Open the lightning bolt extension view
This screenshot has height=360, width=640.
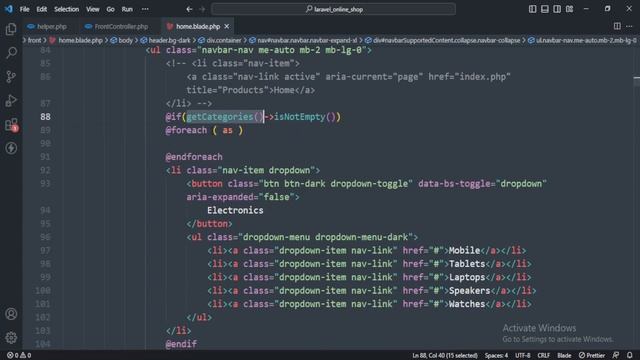[x=11, y=148]
